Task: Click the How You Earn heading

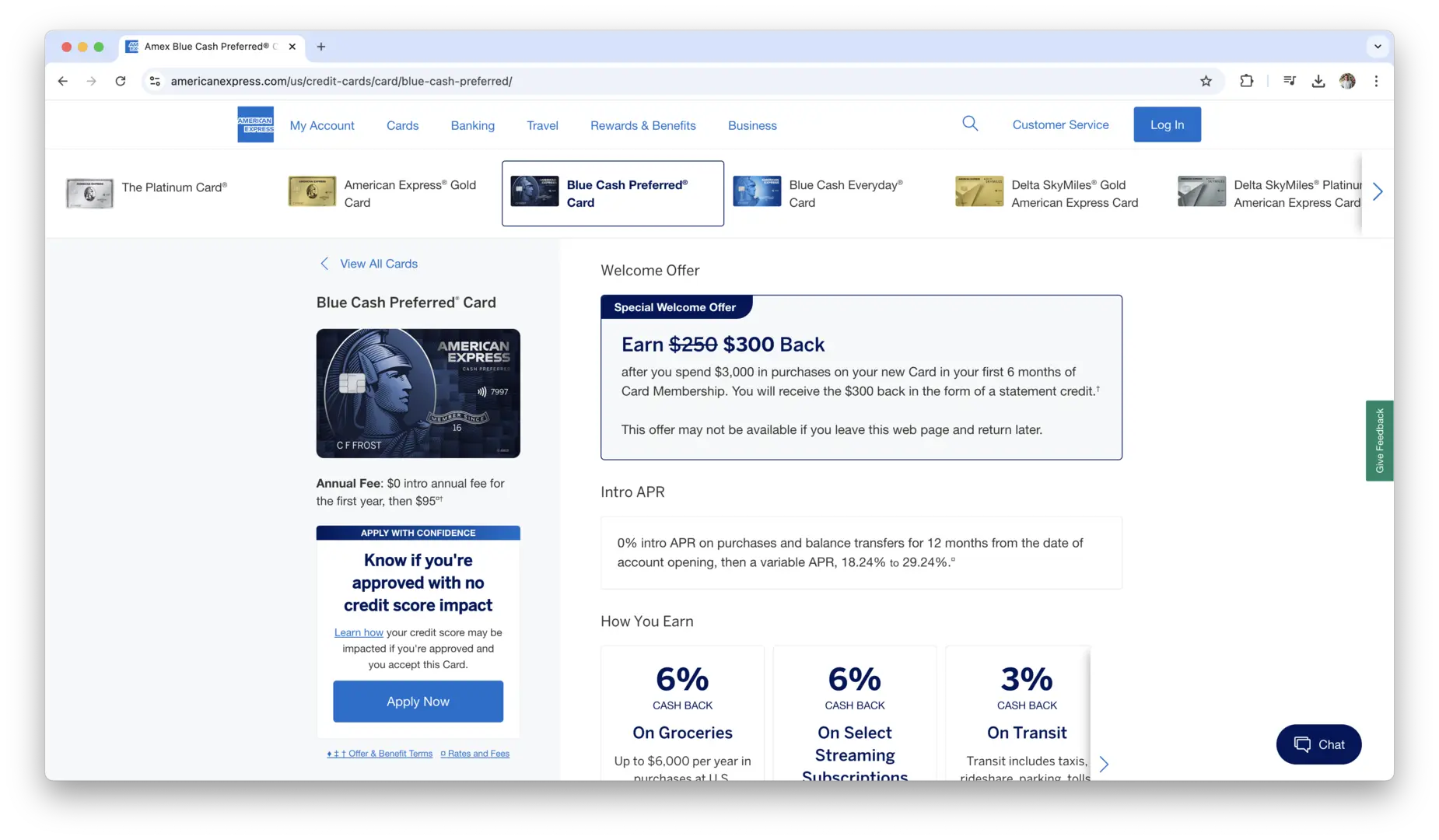Action: click(646, 621)
